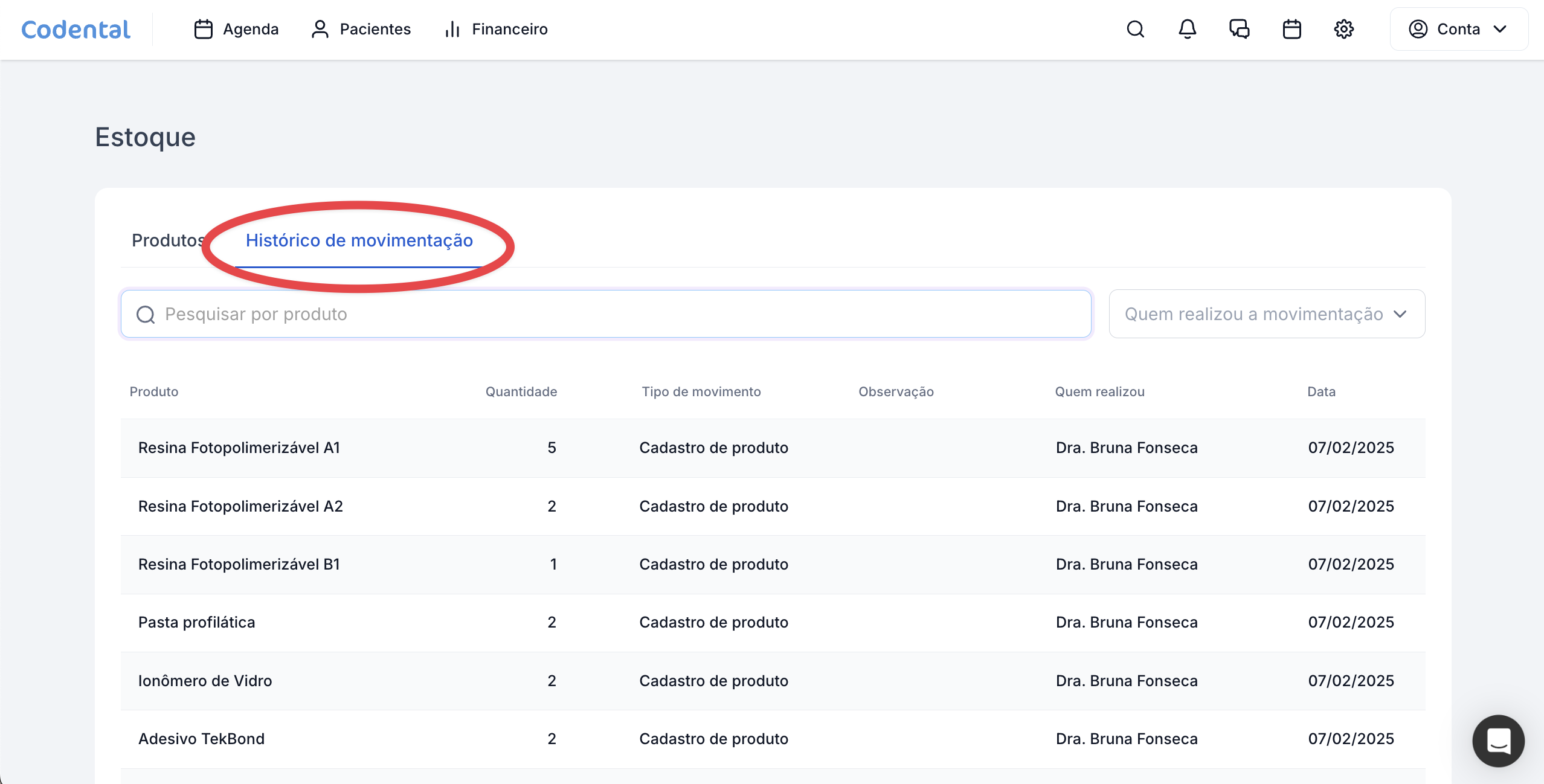The width and height of the screenshot is (1544, 784).
Task: Open the chat messages icon
Action: point(1239,29)
